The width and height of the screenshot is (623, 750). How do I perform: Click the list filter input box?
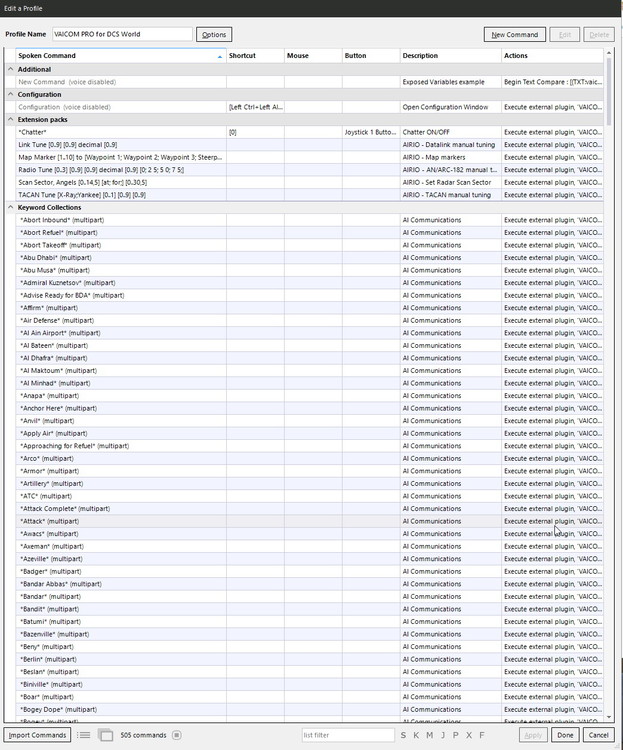(348, 735)
